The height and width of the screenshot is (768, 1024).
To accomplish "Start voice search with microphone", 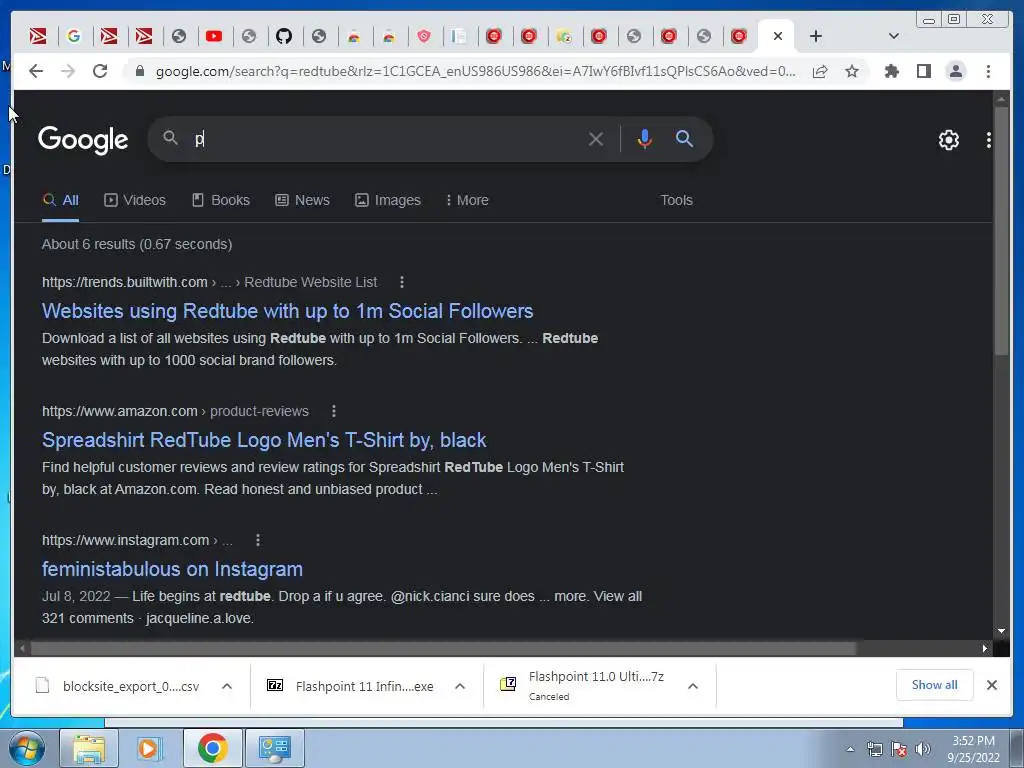I will coord(644,138).
